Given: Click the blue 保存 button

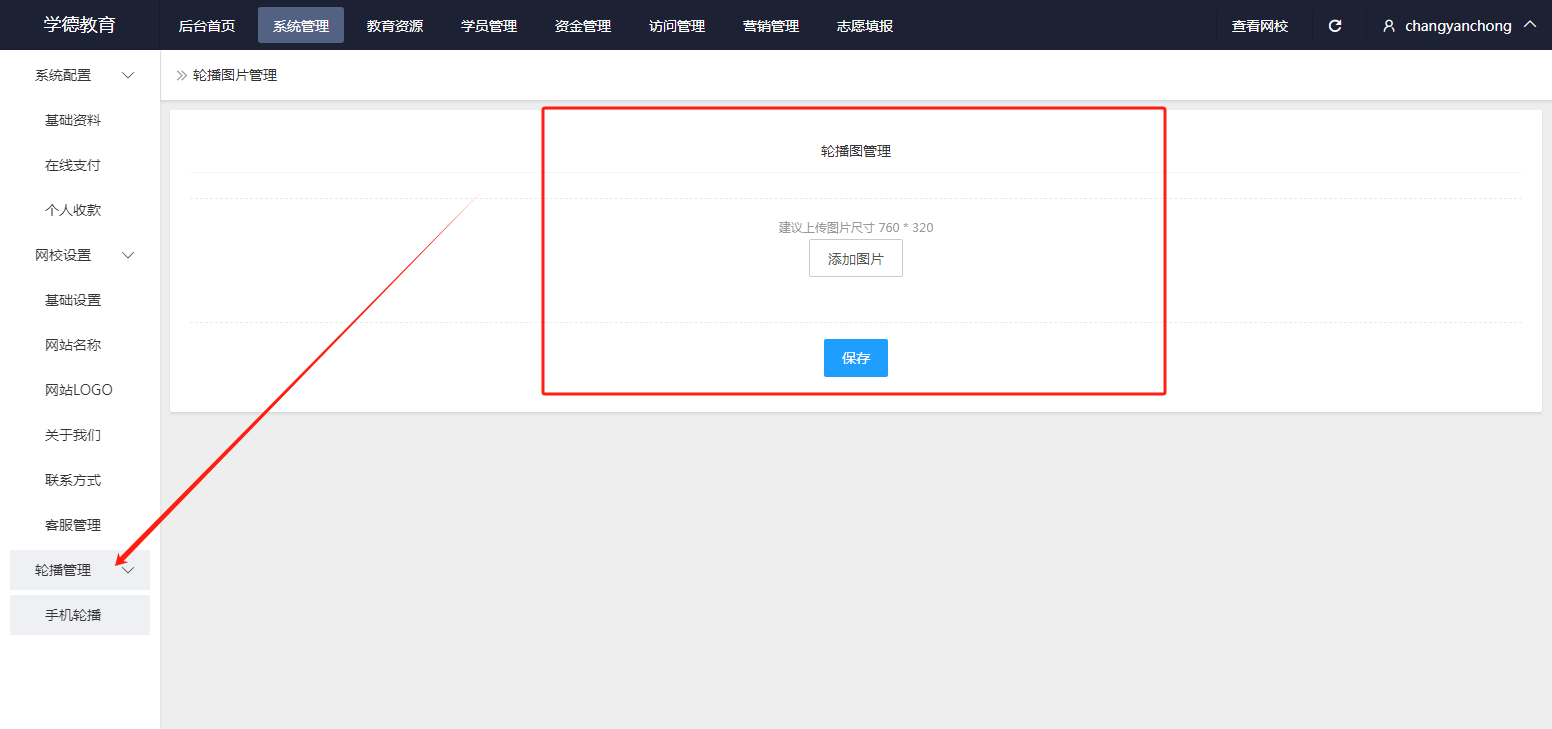Looking at the screenshot, I should [856, 358].
